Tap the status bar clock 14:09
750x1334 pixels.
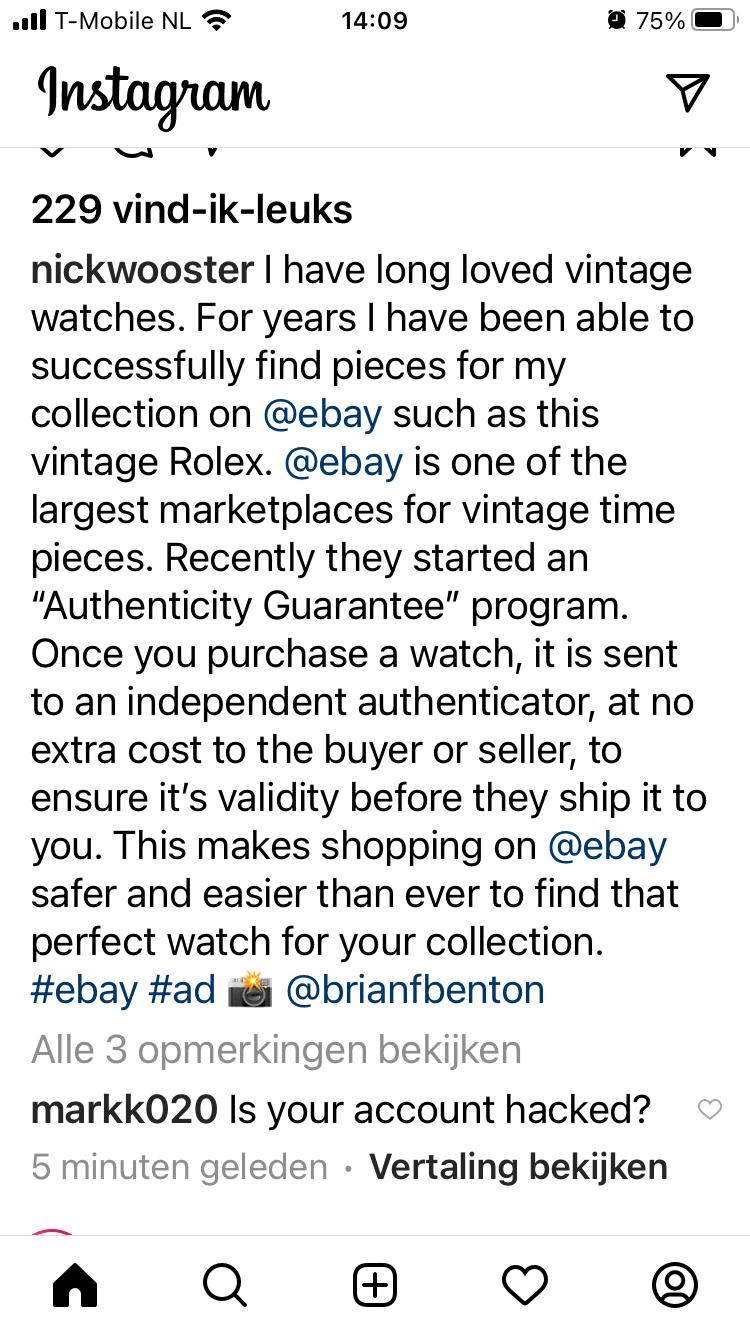click(375, 21)
